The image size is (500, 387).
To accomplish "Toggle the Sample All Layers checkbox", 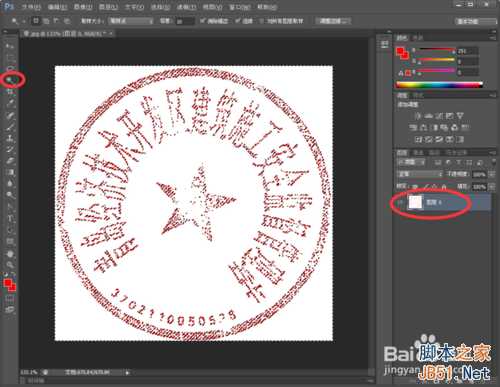I will [x=262, y=21].
